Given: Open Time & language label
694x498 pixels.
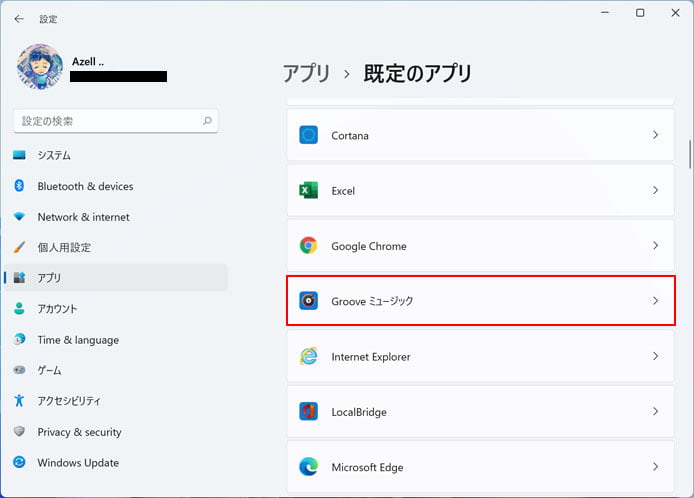Looking at the screenshot, I should pyautogui.click(x=78, y=340).
